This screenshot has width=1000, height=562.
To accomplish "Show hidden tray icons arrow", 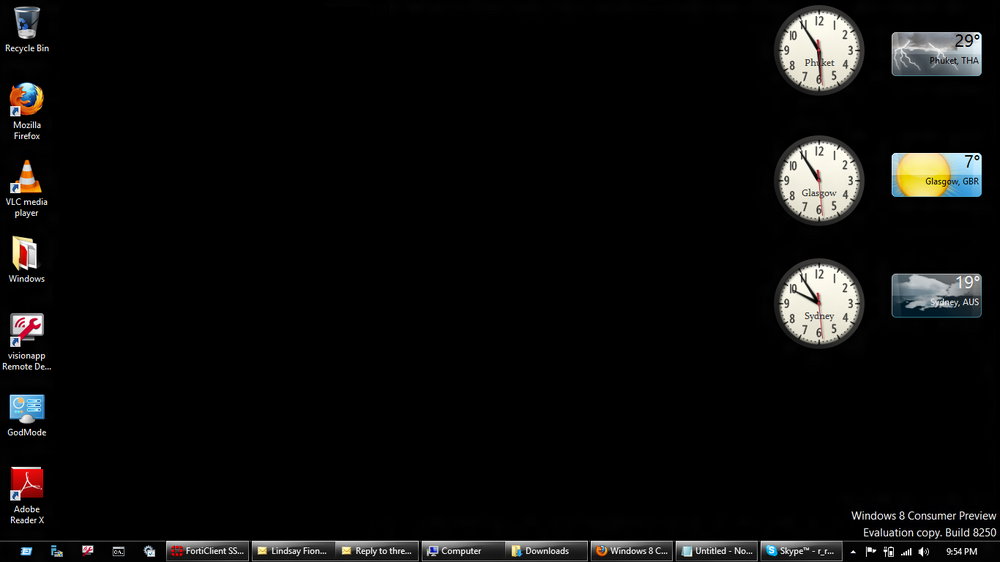I will pos(853,551).
